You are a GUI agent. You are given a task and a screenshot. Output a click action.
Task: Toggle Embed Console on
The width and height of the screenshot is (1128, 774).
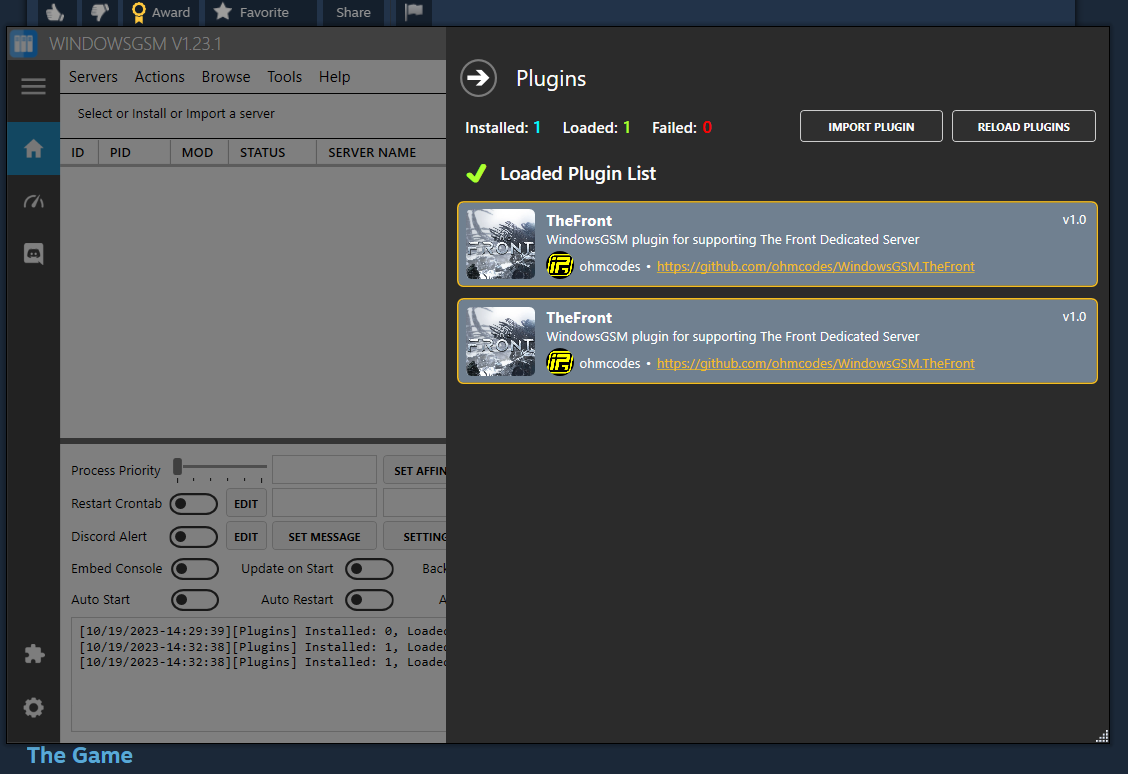pos(195,568)
